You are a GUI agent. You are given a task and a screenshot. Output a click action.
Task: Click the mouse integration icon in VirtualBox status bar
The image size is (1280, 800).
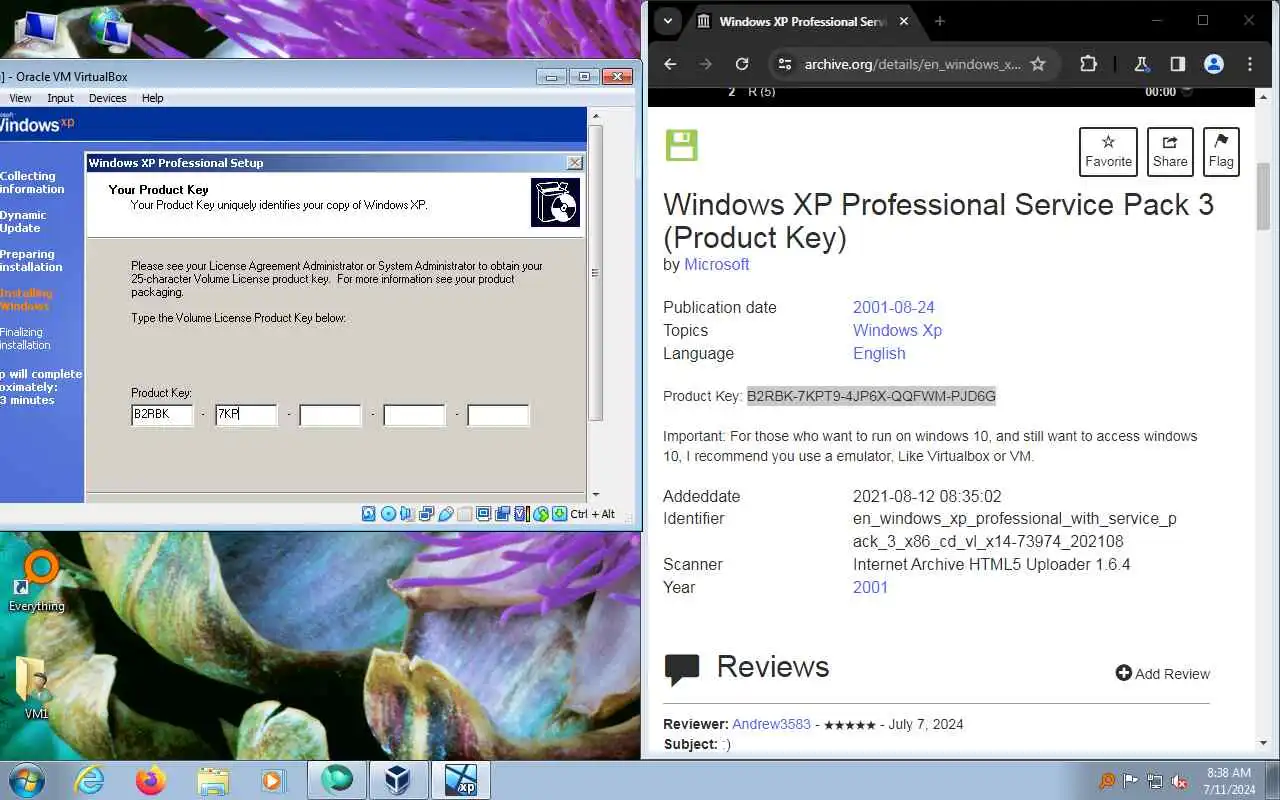point(541,514)
